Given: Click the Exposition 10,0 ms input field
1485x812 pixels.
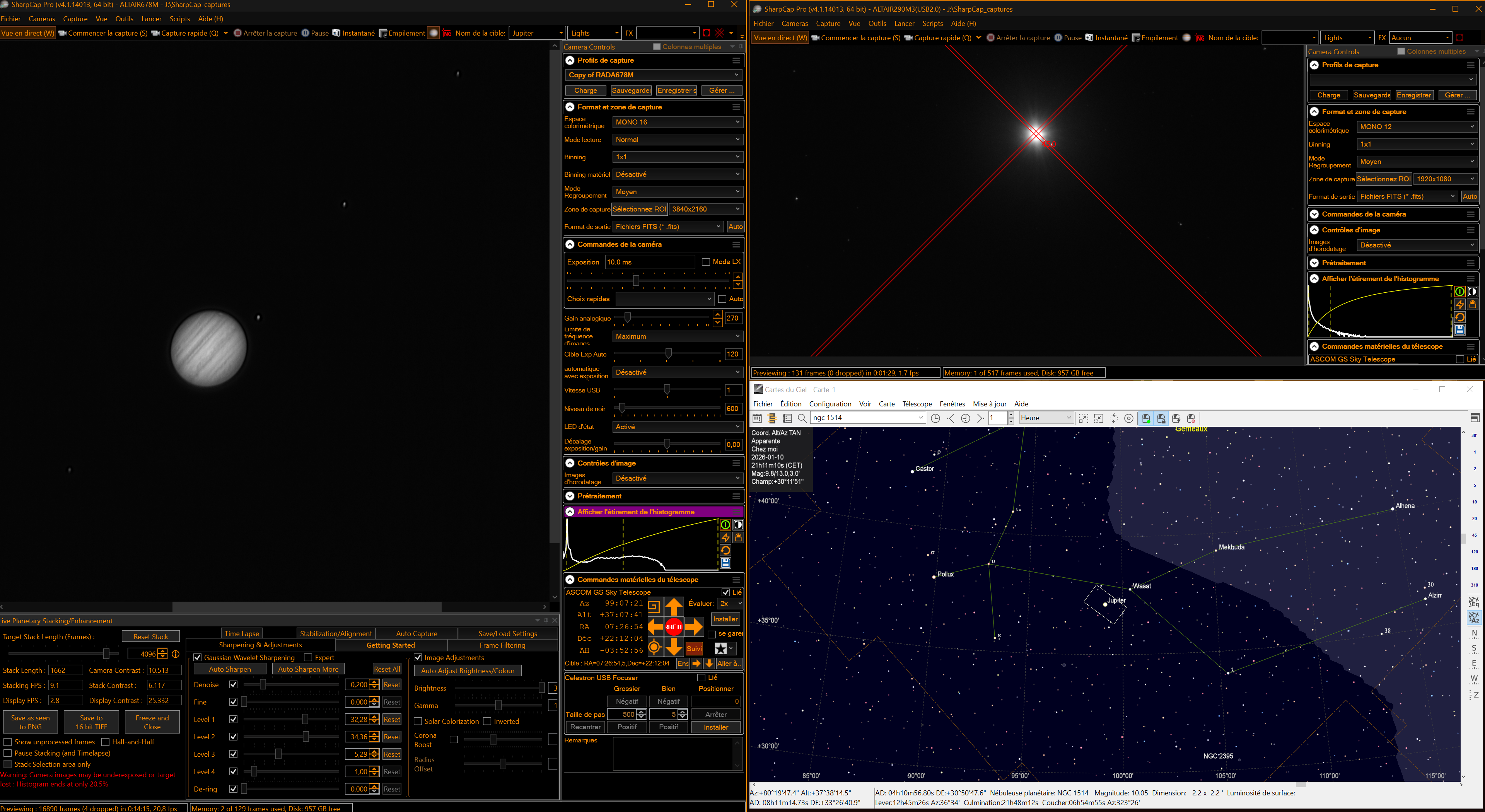Looking at the screenshot, I should point(650,262).
